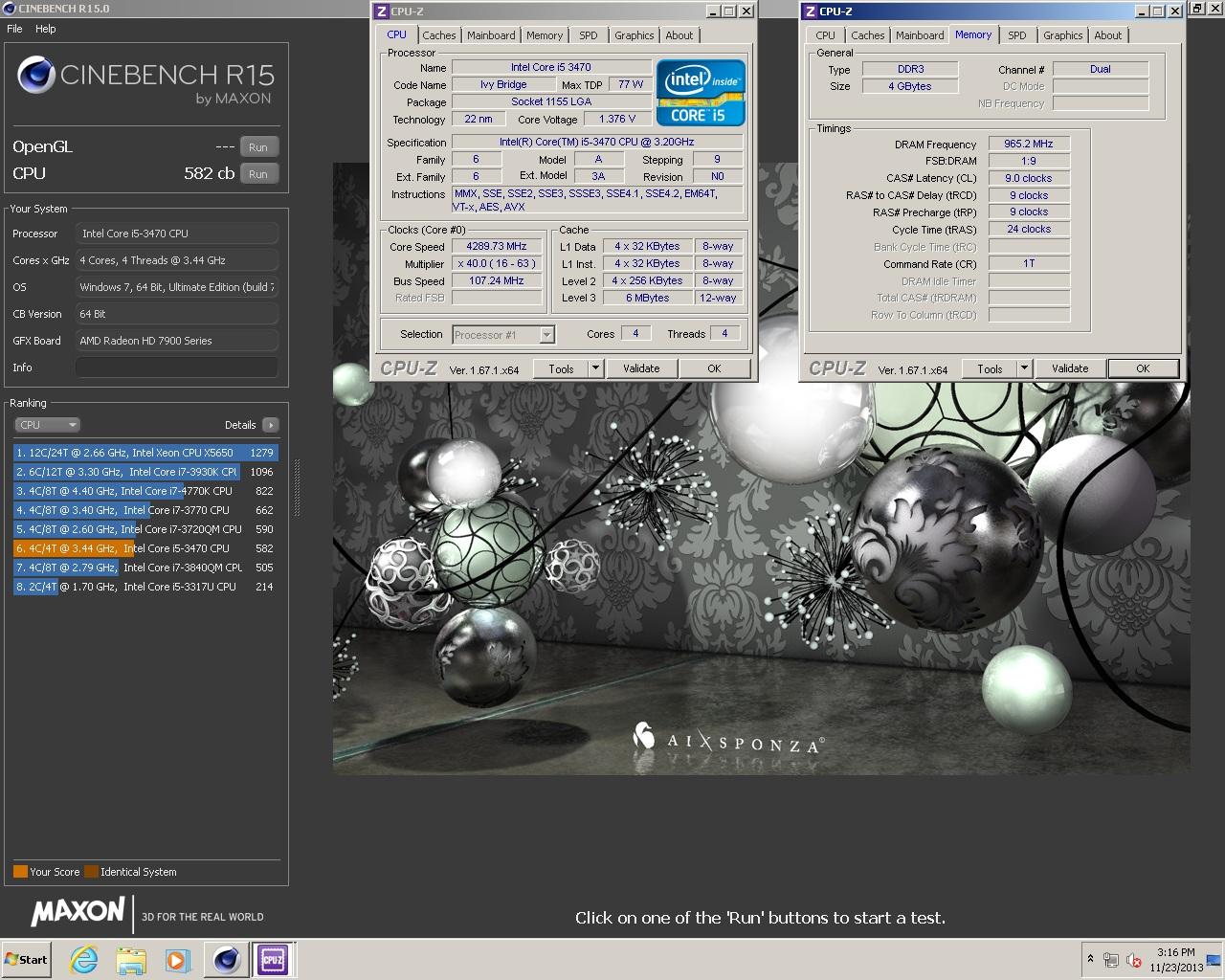Open the ranking CPU dropdown
Viewport: 1225px width, 980px height.
click(47, 425)
